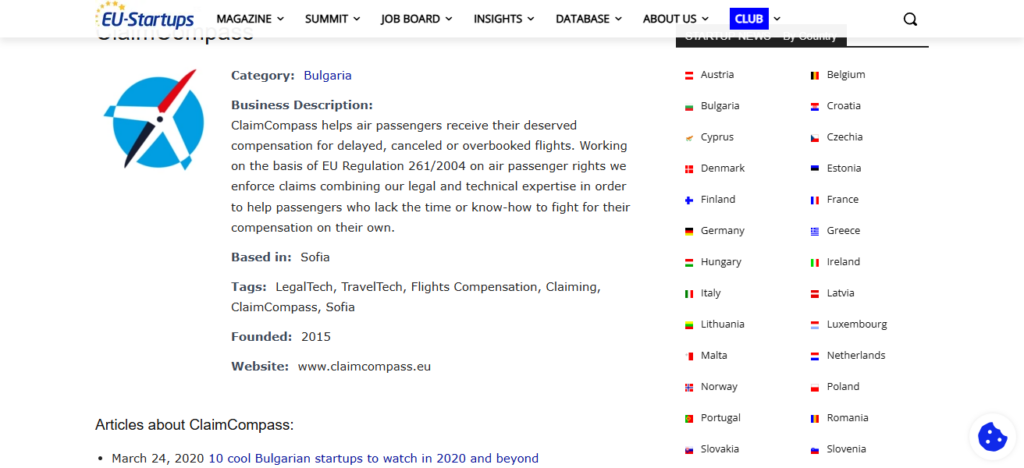1024x468 pixels.
Task: Click the Italy flag icon
Action: 688,294
